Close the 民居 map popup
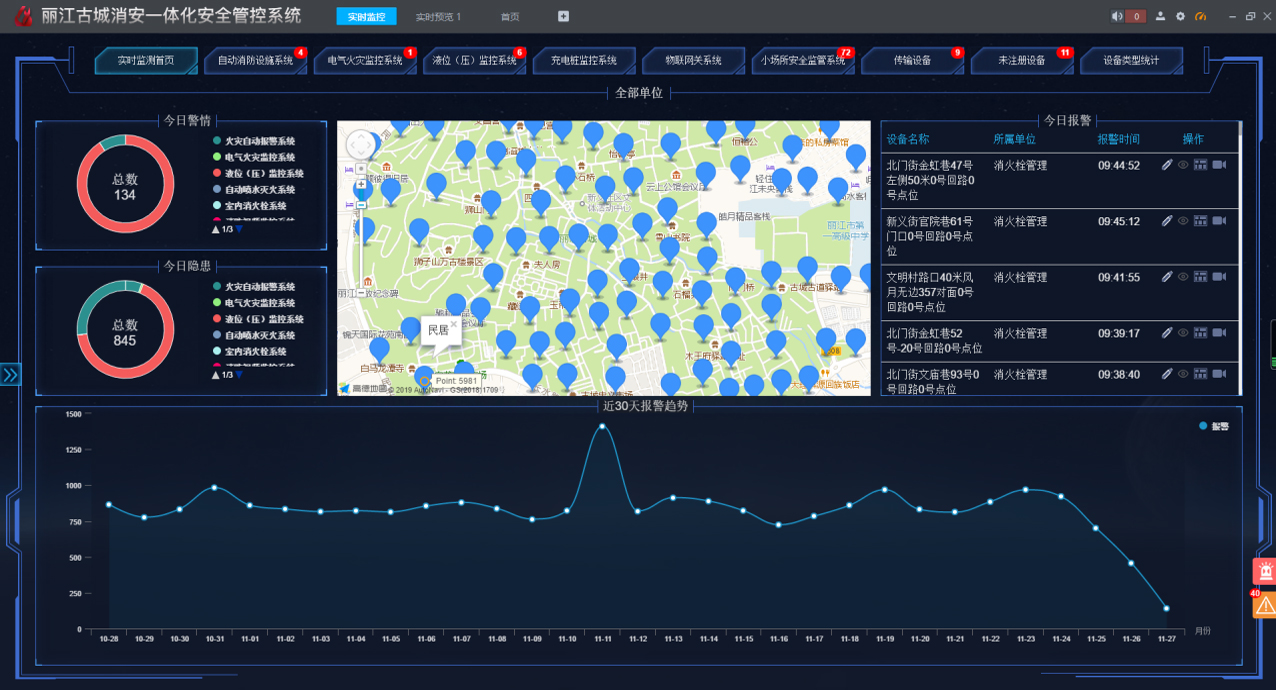 [x=453, y=324]
